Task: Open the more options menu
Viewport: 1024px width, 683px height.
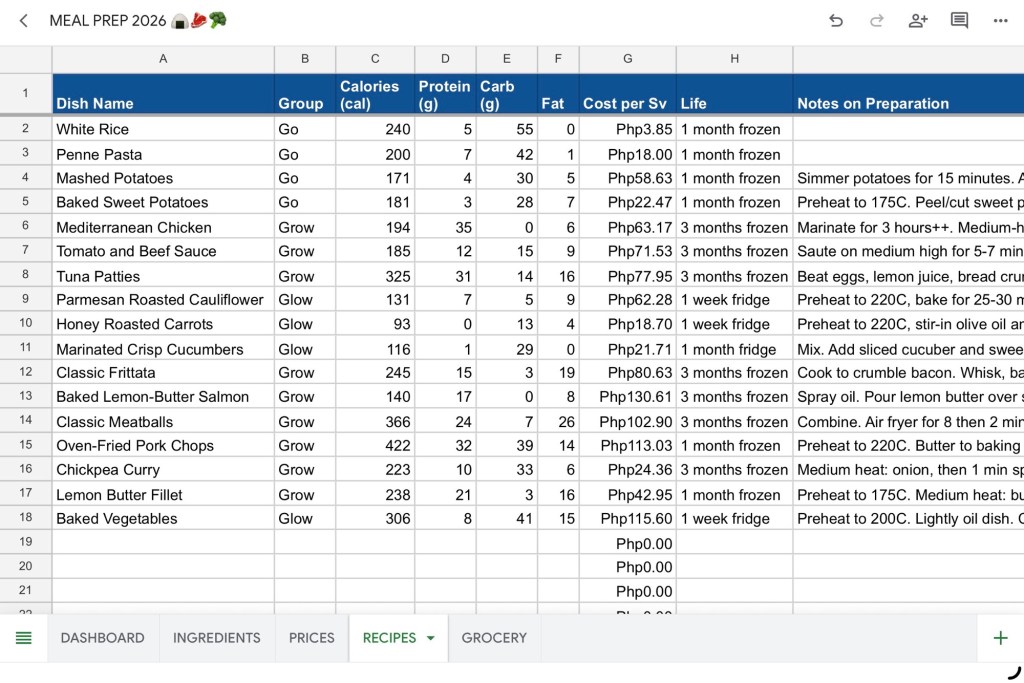Action: [1000, 21]
